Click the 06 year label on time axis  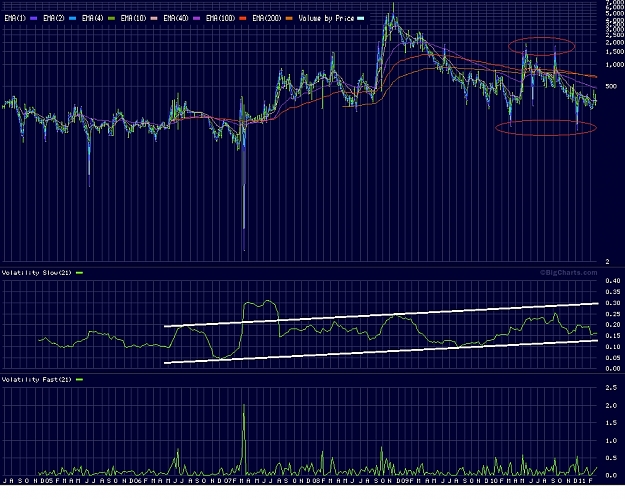(x=138, y=481)
